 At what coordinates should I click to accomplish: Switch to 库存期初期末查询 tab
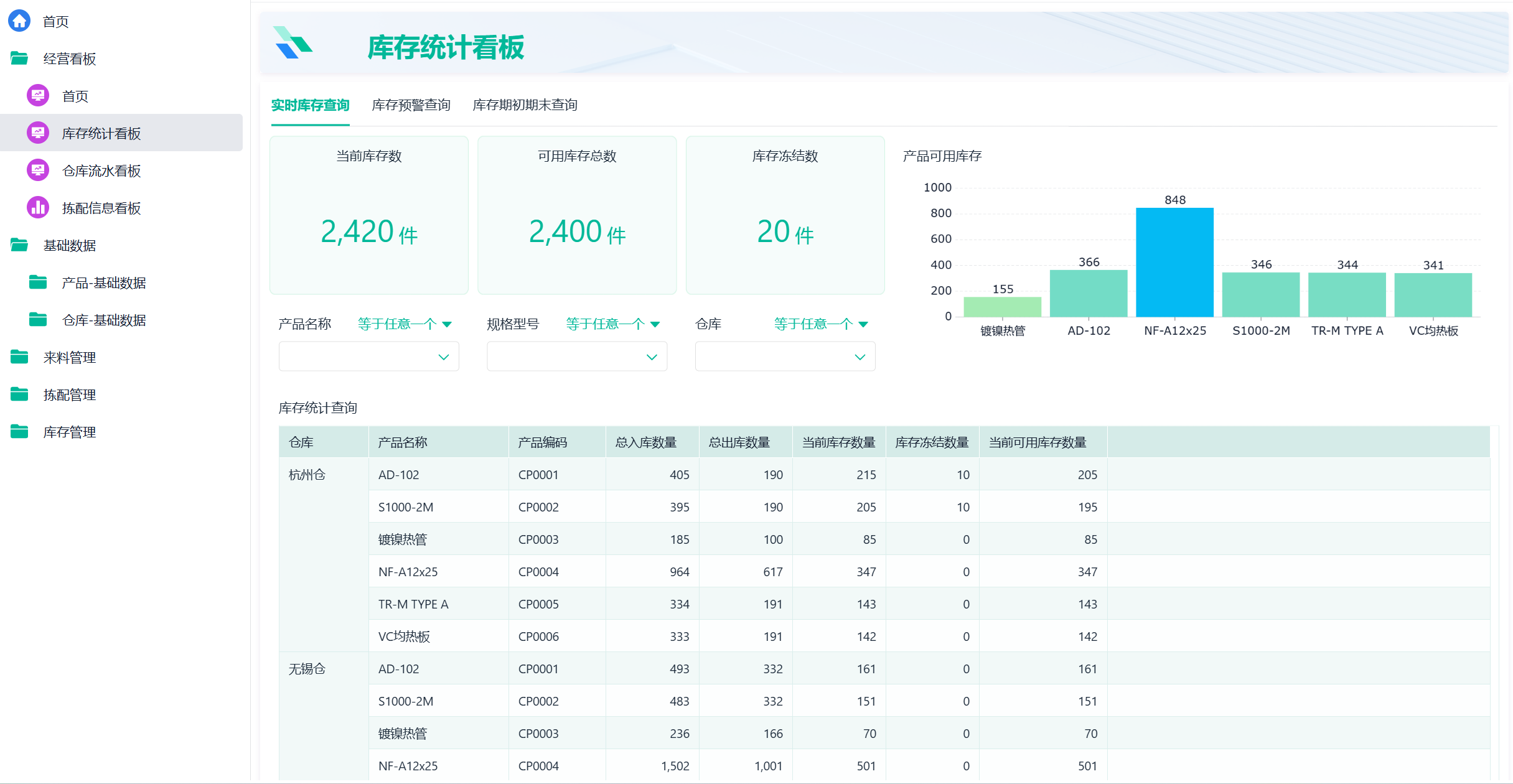point(525,105)
